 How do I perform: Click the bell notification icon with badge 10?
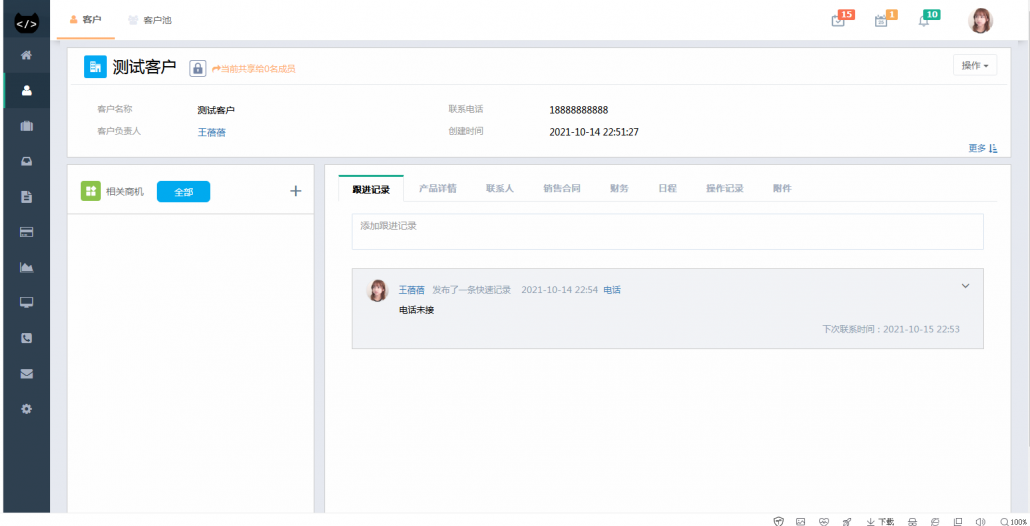click(x=924, y=21)
